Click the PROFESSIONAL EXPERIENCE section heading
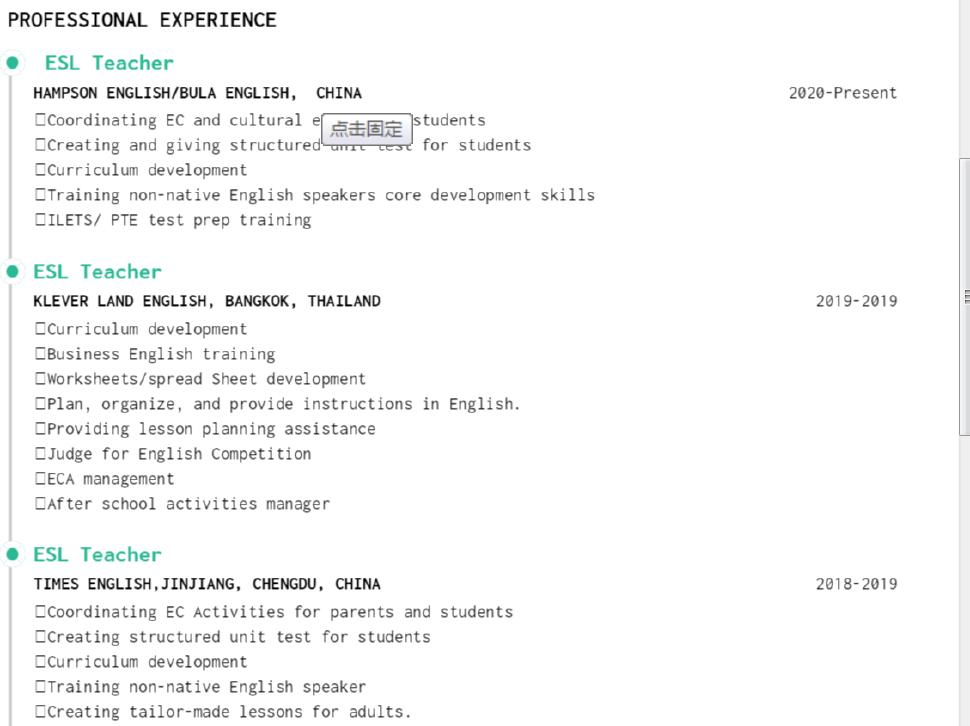The image size is (970, 726). (142, 20)
